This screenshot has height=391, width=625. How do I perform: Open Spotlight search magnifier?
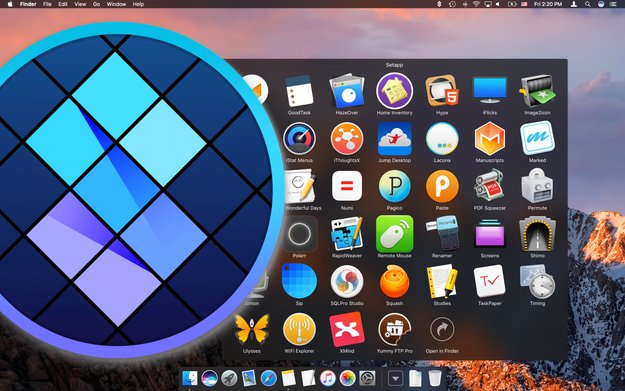pos(588,4)
